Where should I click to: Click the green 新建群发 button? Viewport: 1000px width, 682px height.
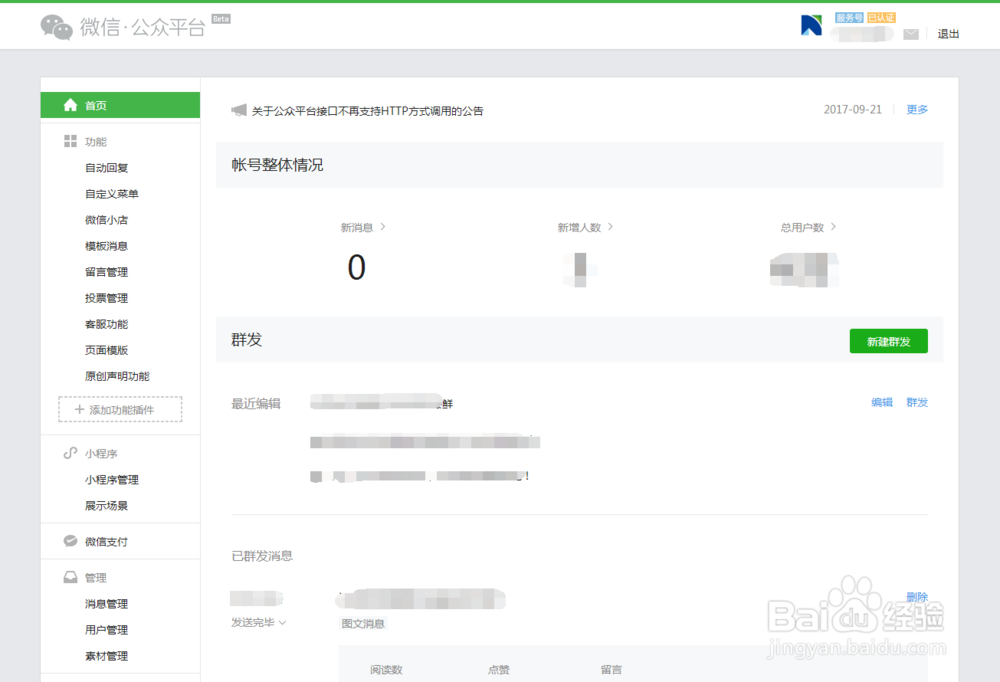tap(888, 341)
